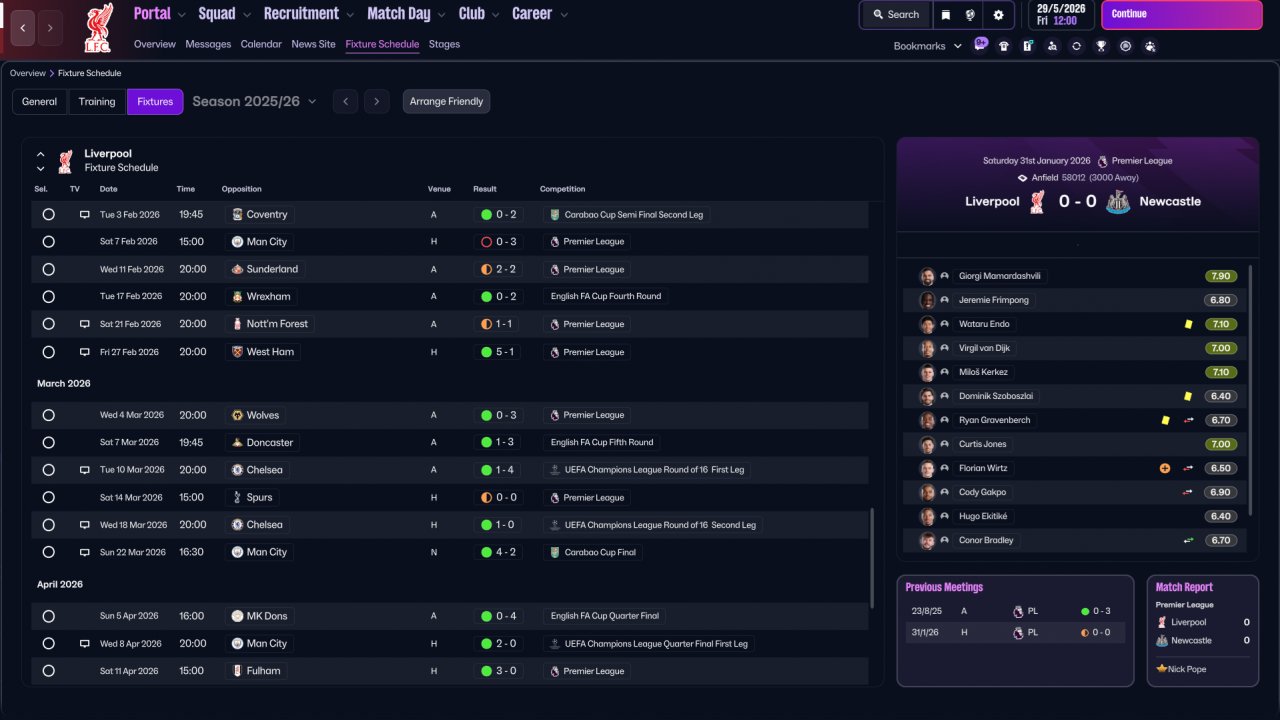Open the Recruitment dropdown menu
Image resolution: width=1280 pixels, height=720 pixels.
coord(308,14)
